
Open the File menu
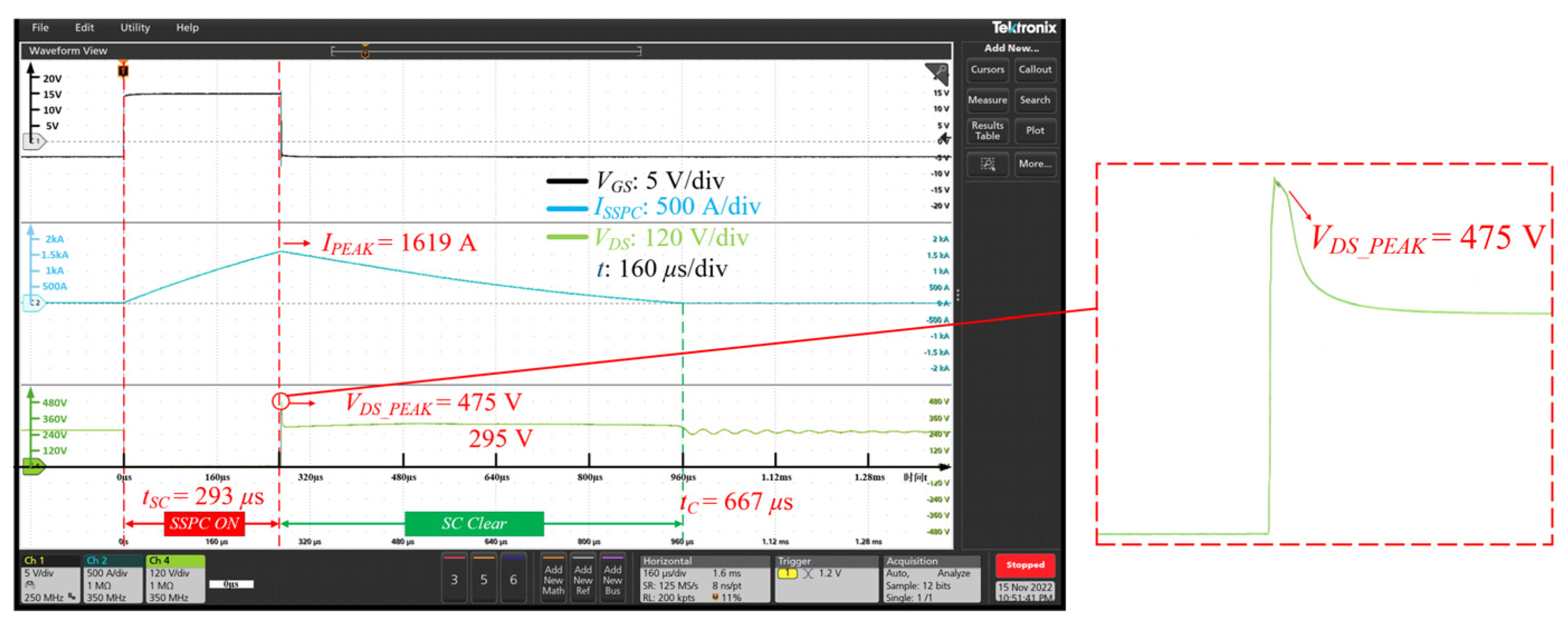(x=40, y=27)
